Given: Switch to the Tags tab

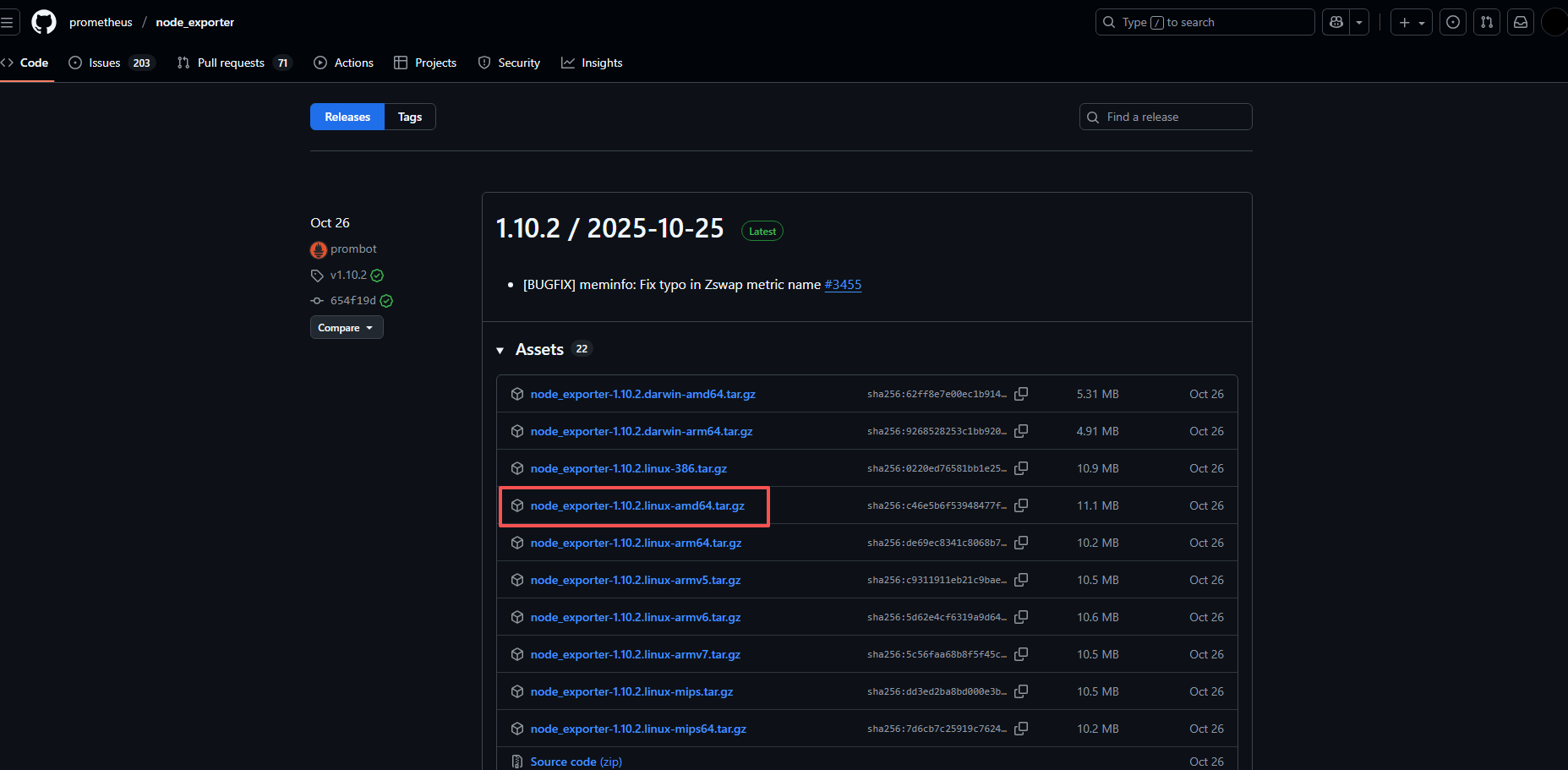Looking at the screenshot, I should click(x=410, y=117).
